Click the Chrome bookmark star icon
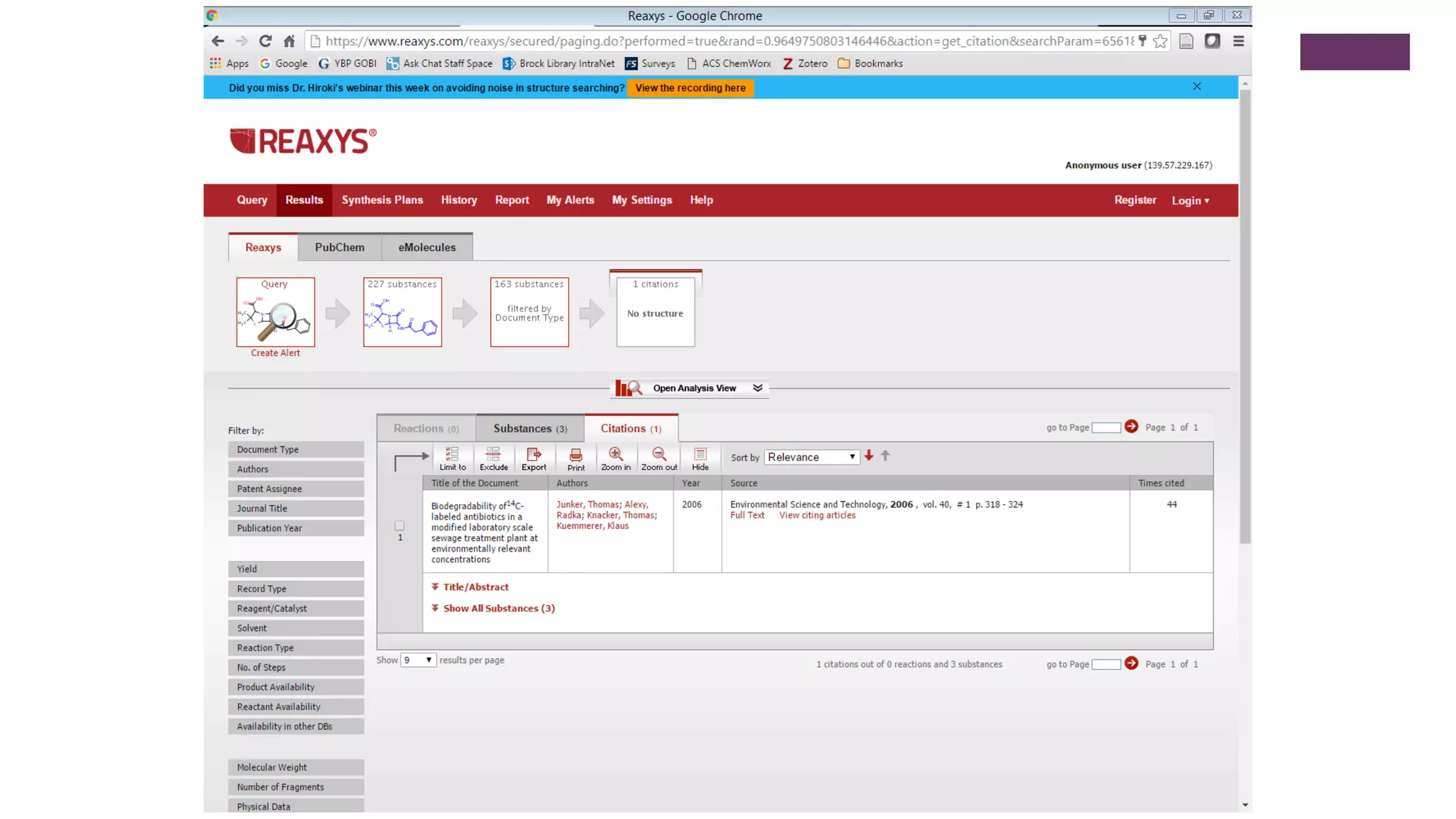The width and height of the screenshot is (1456, 819). tap(1160, 41)
